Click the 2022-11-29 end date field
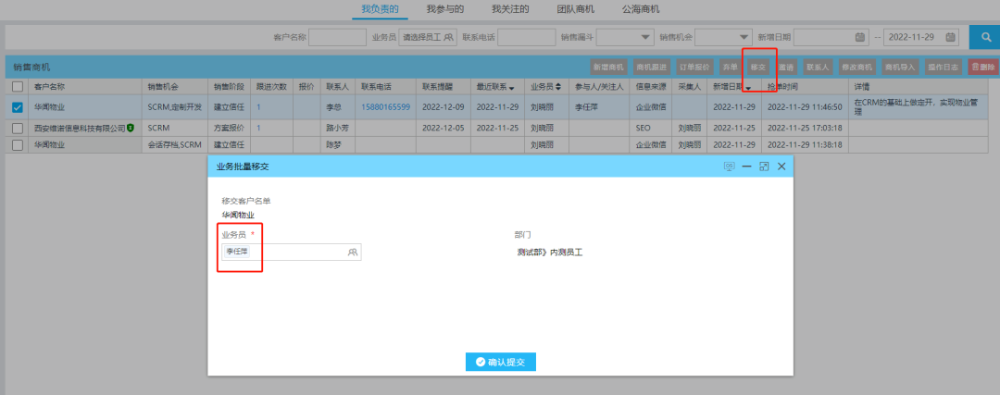 (921, 37)
